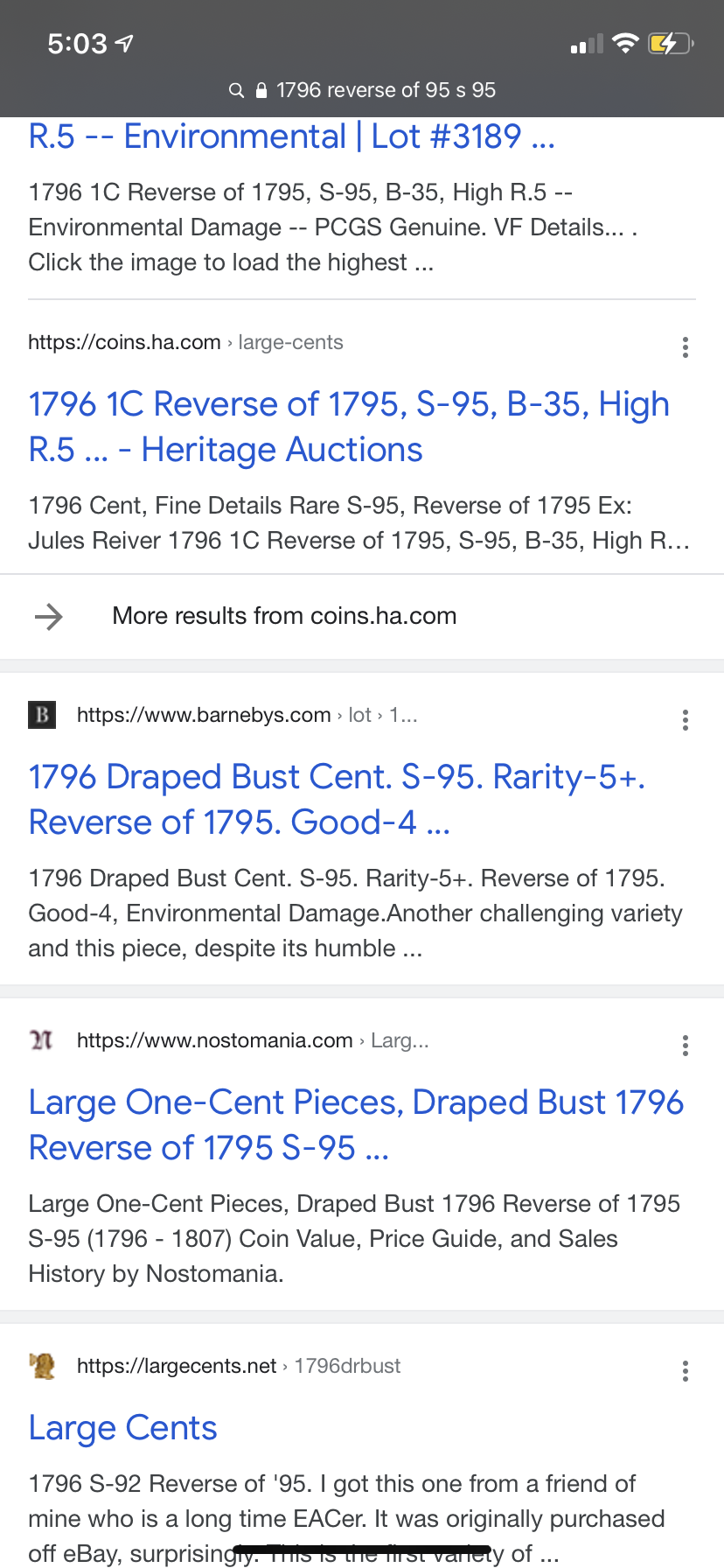Open three-dot menu for nostomania.com result
This screenshot has height=1568, width=724.
point(685,1046)
